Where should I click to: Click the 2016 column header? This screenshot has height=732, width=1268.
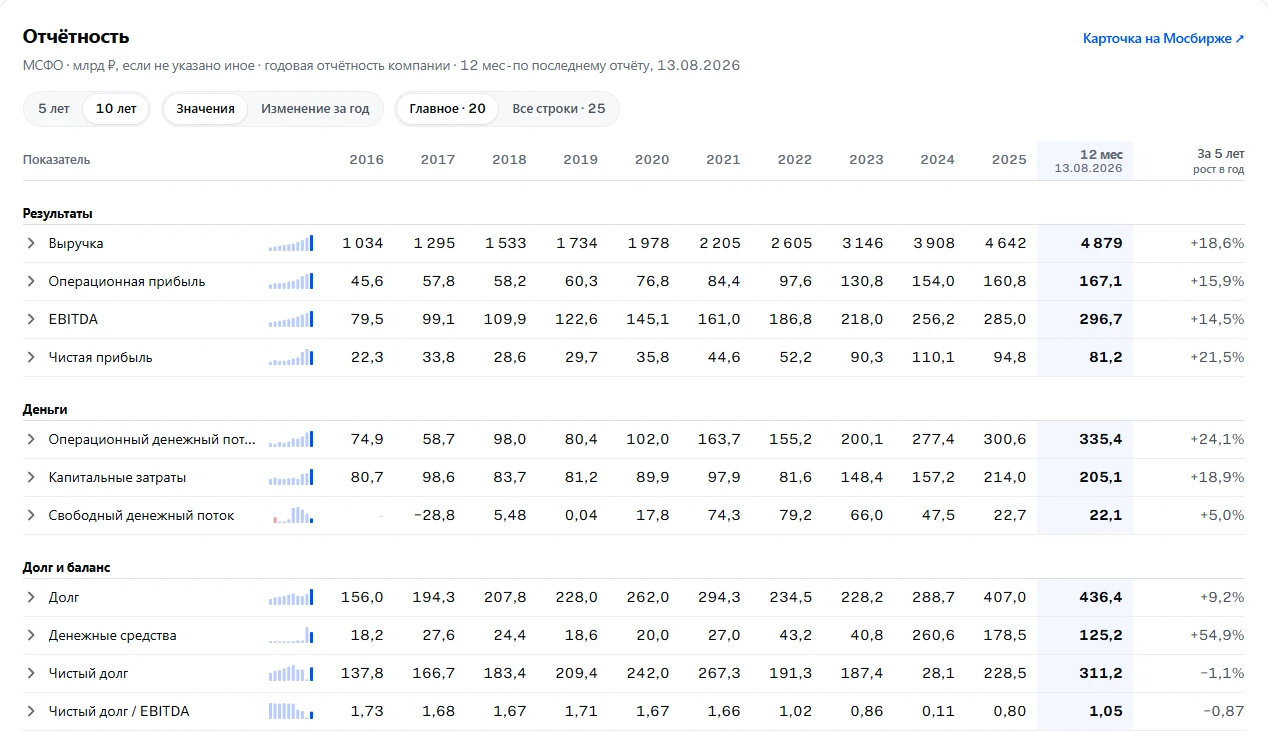(x=366, y=160)
